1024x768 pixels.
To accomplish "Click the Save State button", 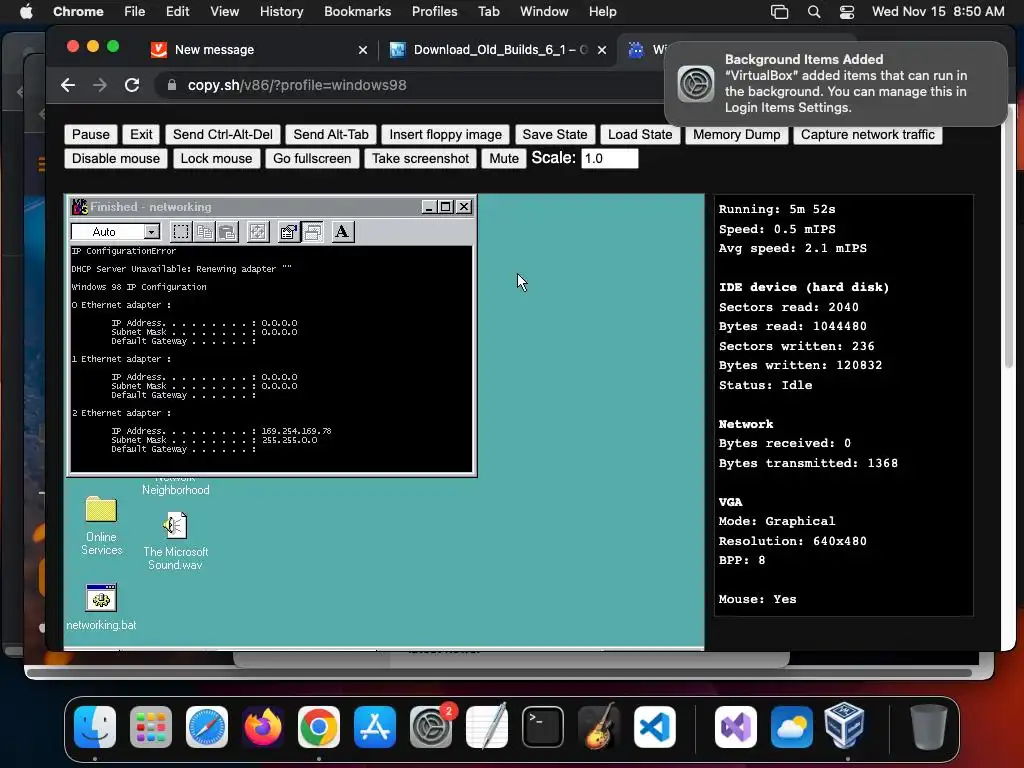I will coord(555,135).
